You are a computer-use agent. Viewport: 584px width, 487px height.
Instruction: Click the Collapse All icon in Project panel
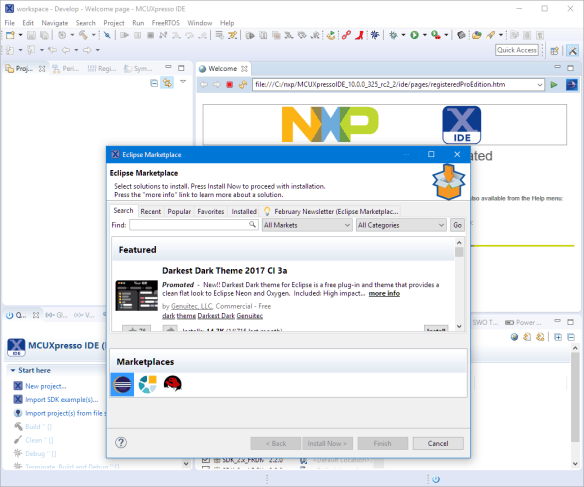point(154,83)
